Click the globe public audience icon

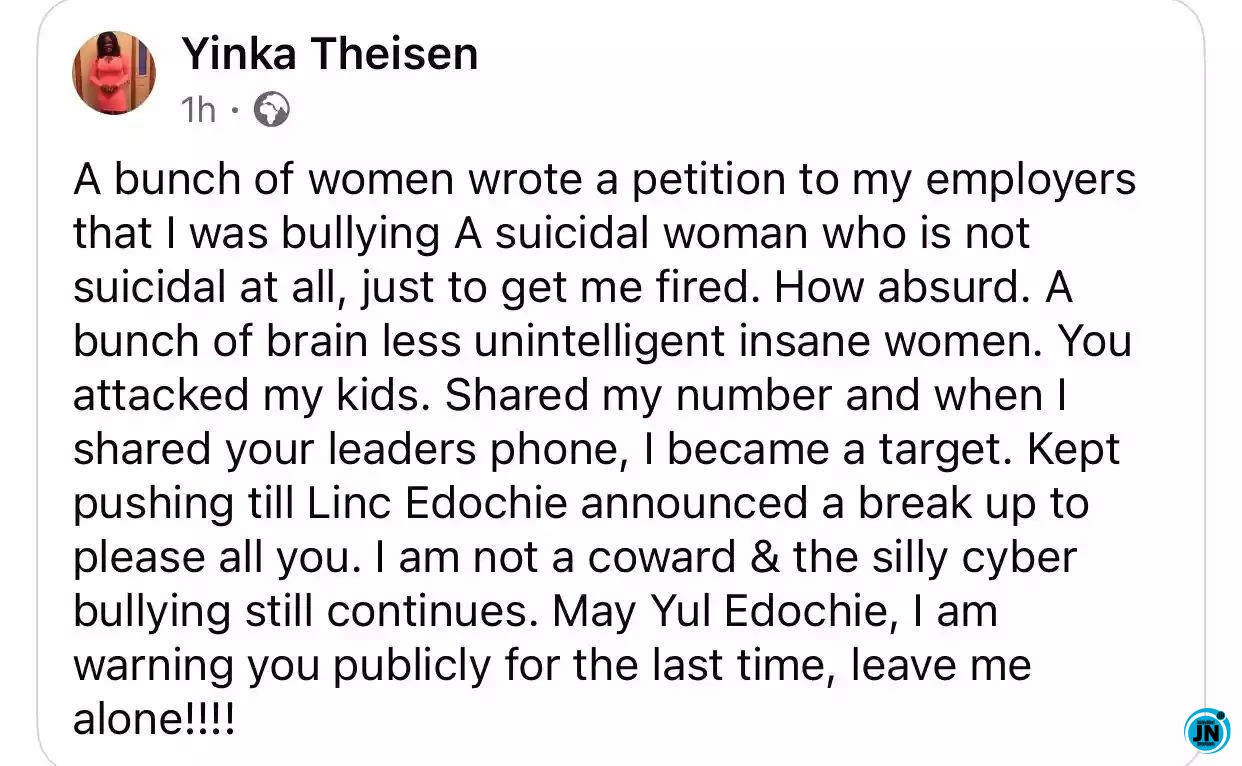click(x=271, y=110)
